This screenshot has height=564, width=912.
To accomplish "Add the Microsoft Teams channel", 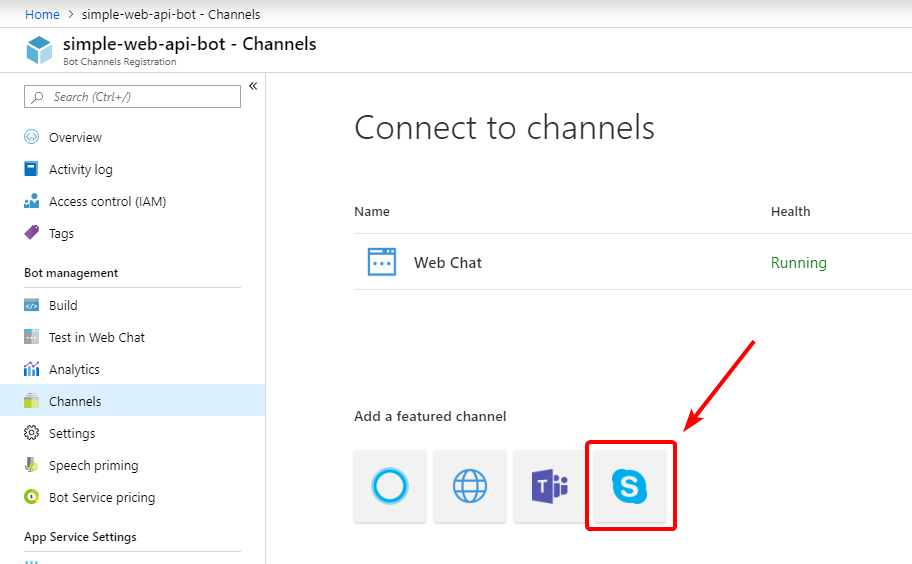I will click(550, 486).
